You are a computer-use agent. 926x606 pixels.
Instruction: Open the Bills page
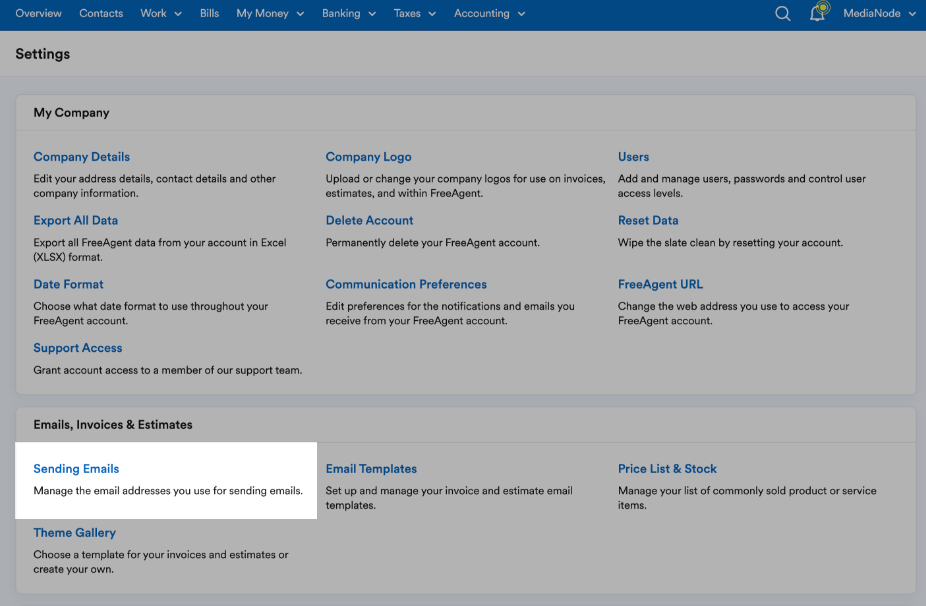209,13
